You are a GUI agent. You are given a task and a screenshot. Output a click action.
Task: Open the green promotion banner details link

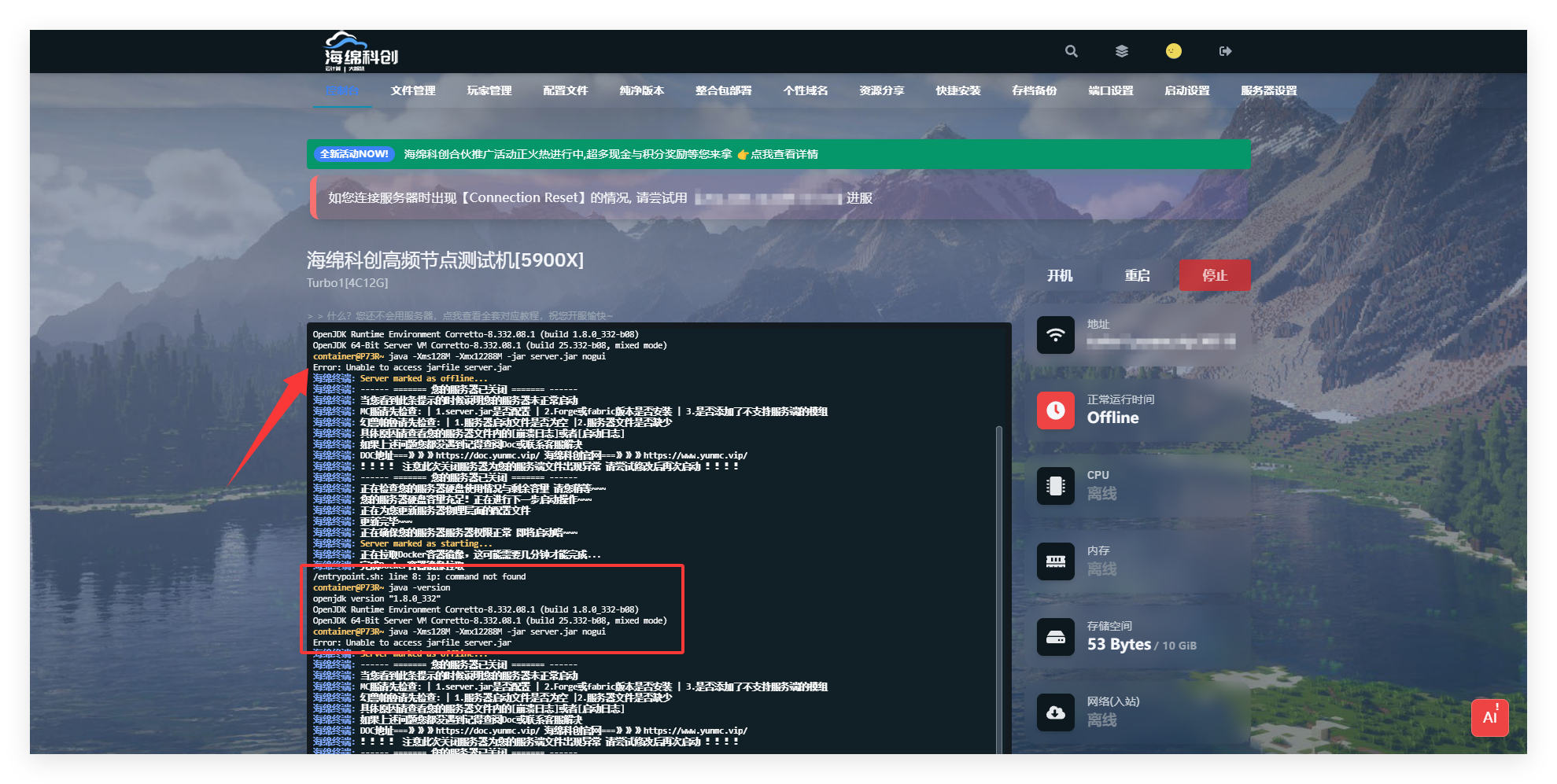(784, 154)
